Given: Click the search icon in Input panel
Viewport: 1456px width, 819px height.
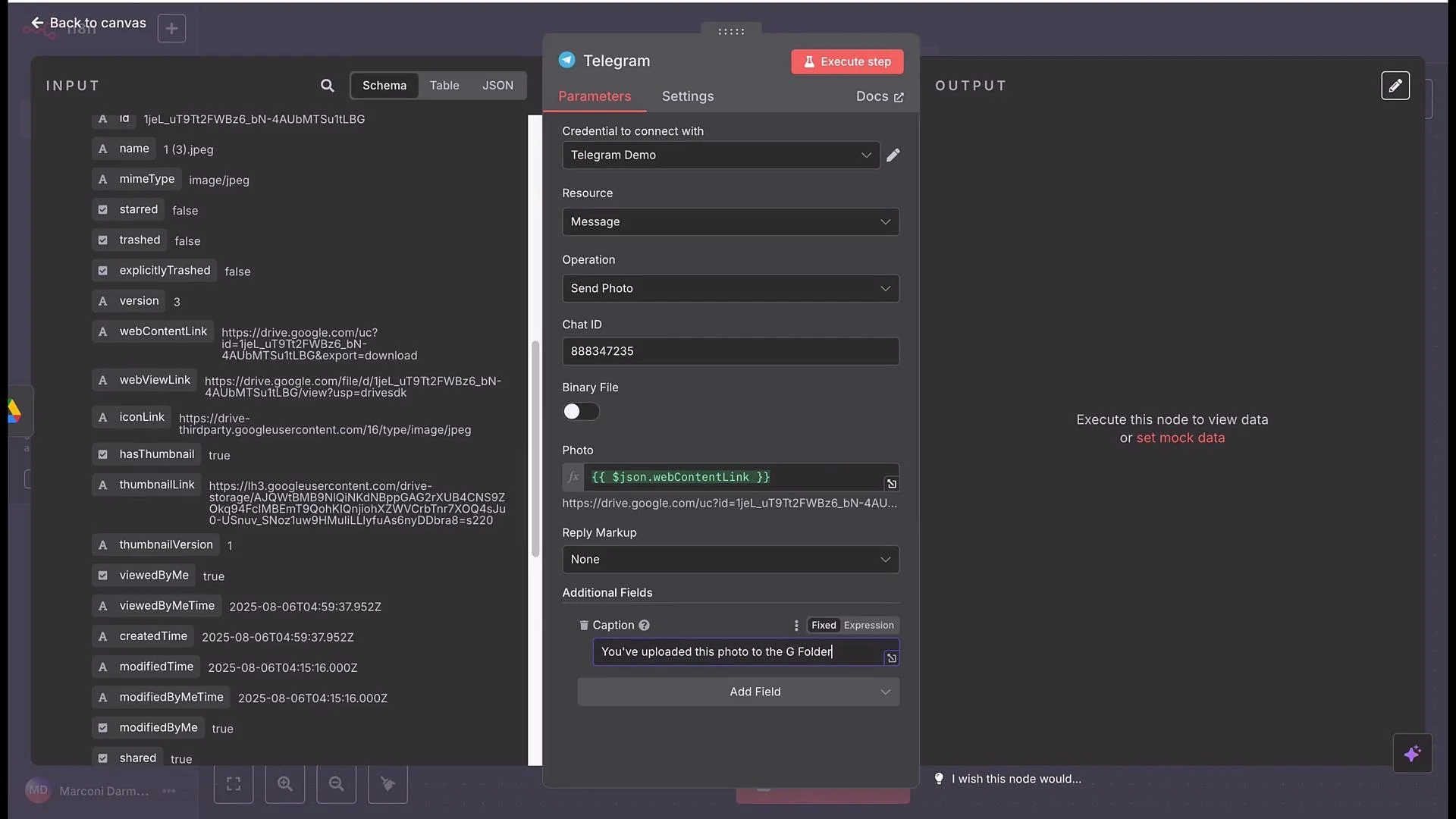Looking at the screenshot, I should [x=327, y=86].
